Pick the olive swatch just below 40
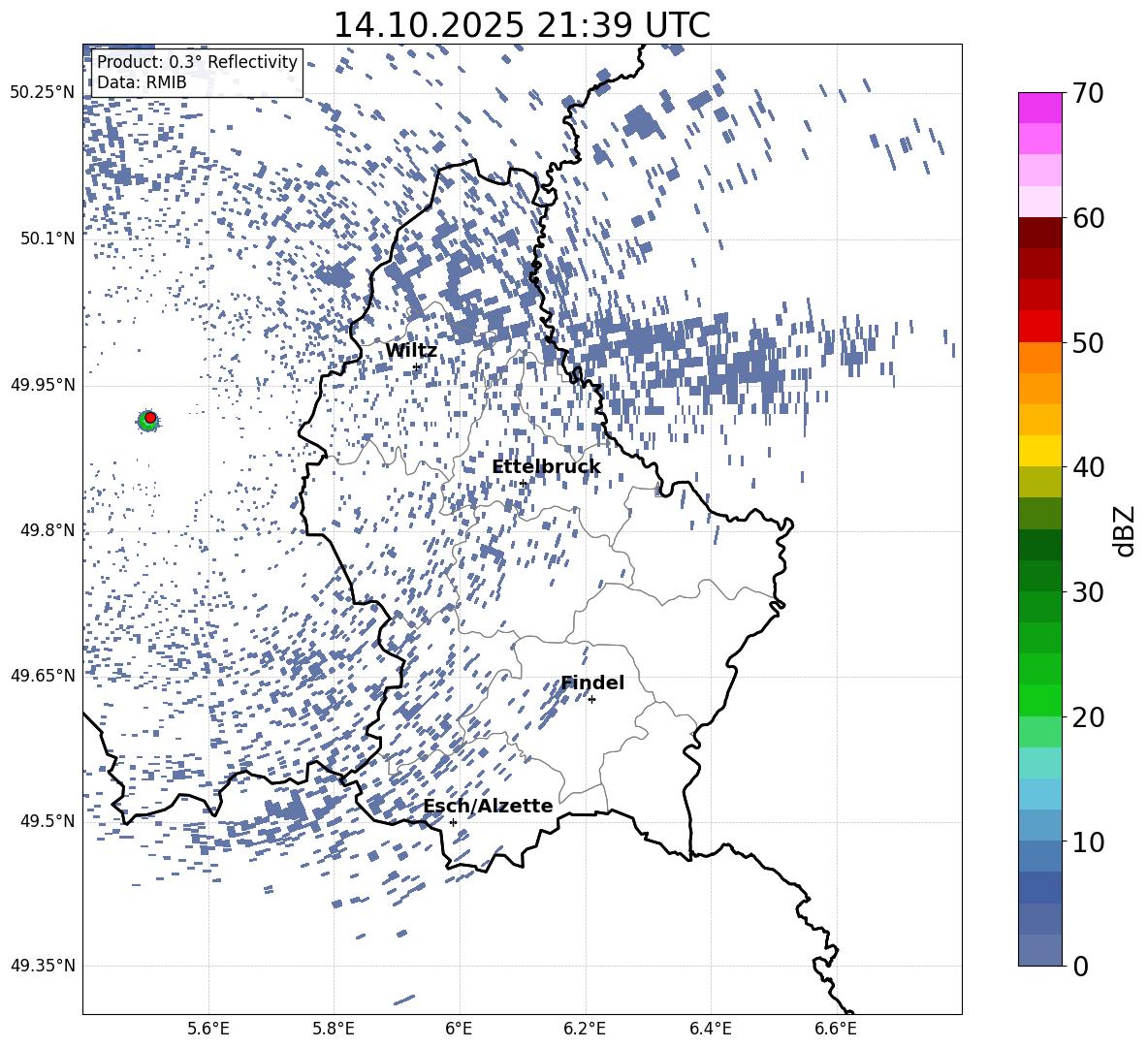The image size is (1148, 1048). pos(1039,482)
